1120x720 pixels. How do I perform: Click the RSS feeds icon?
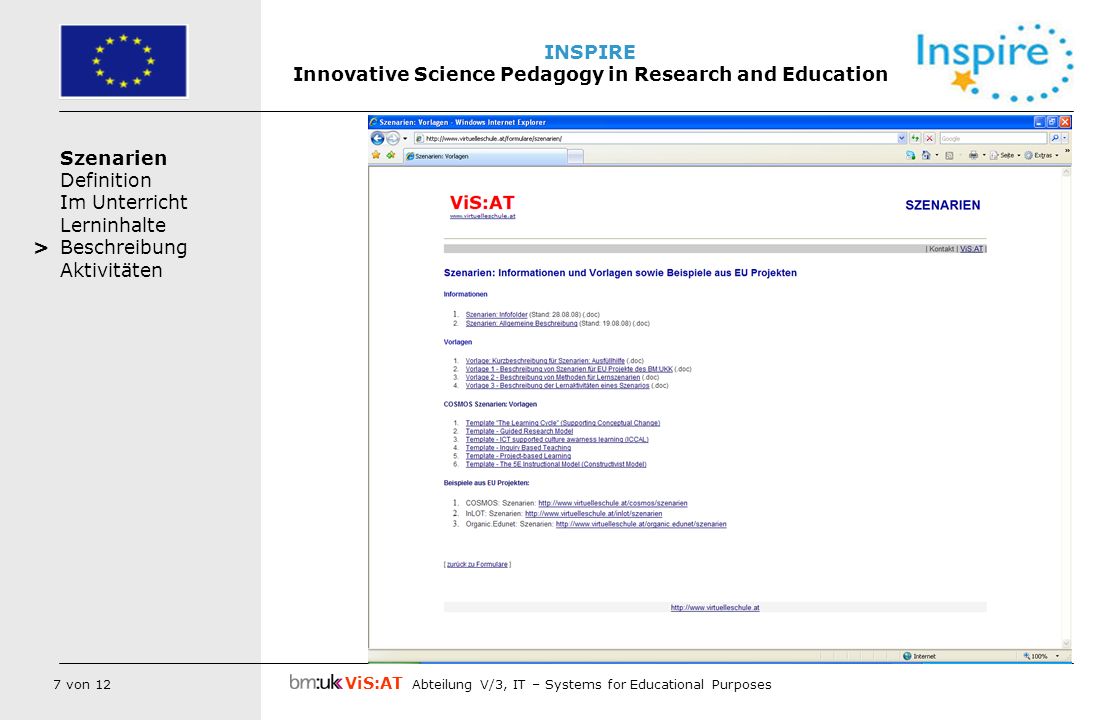tap(949, 156)
